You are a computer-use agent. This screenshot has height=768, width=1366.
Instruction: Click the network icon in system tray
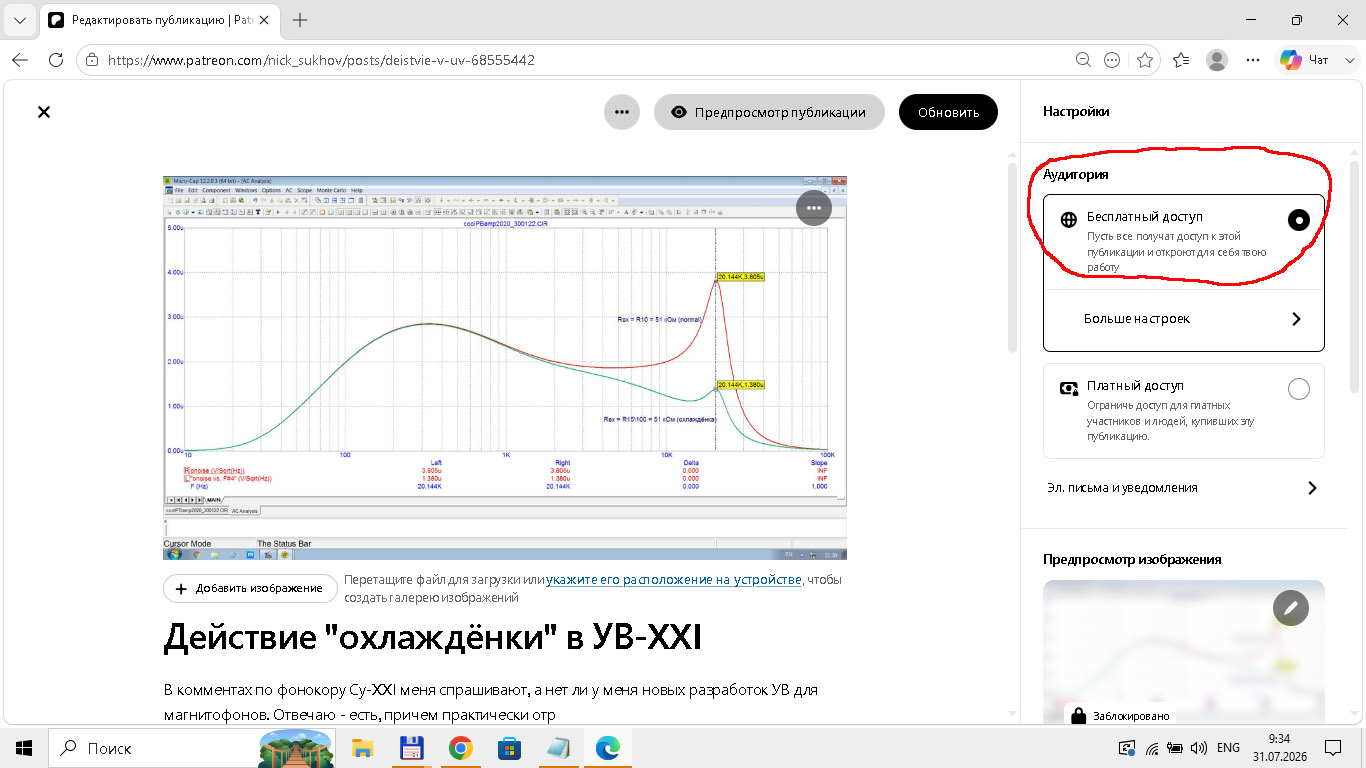(x=1152, y=747)
